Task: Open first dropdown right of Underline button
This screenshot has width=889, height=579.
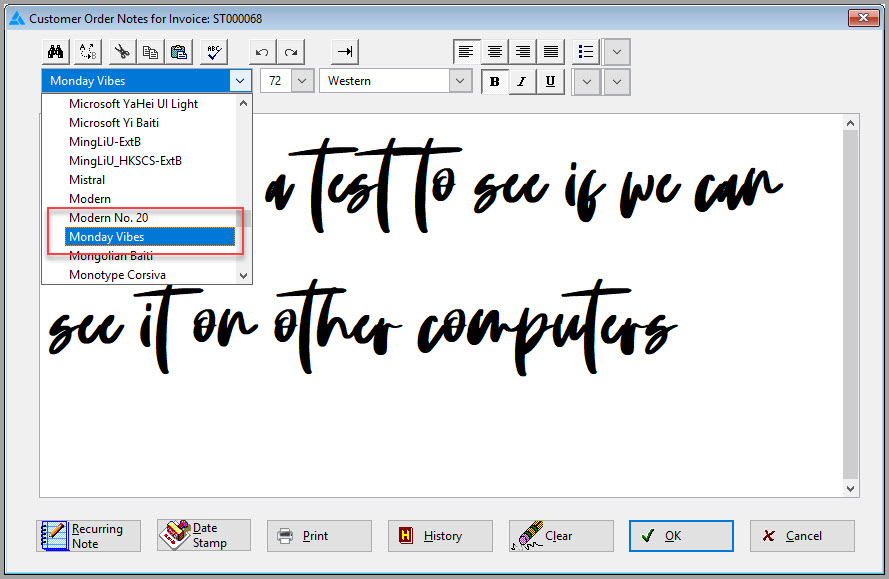Action: (x=587, y=82)
